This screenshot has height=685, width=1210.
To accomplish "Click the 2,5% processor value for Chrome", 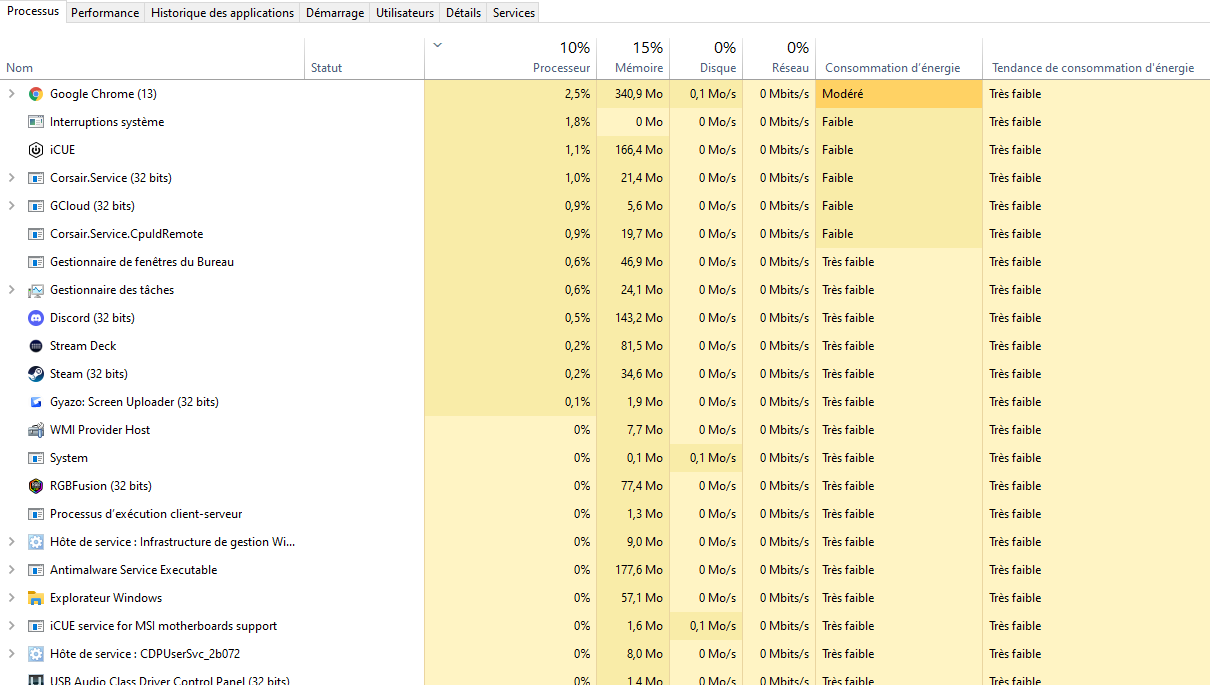I will click(x=577, y=94).
